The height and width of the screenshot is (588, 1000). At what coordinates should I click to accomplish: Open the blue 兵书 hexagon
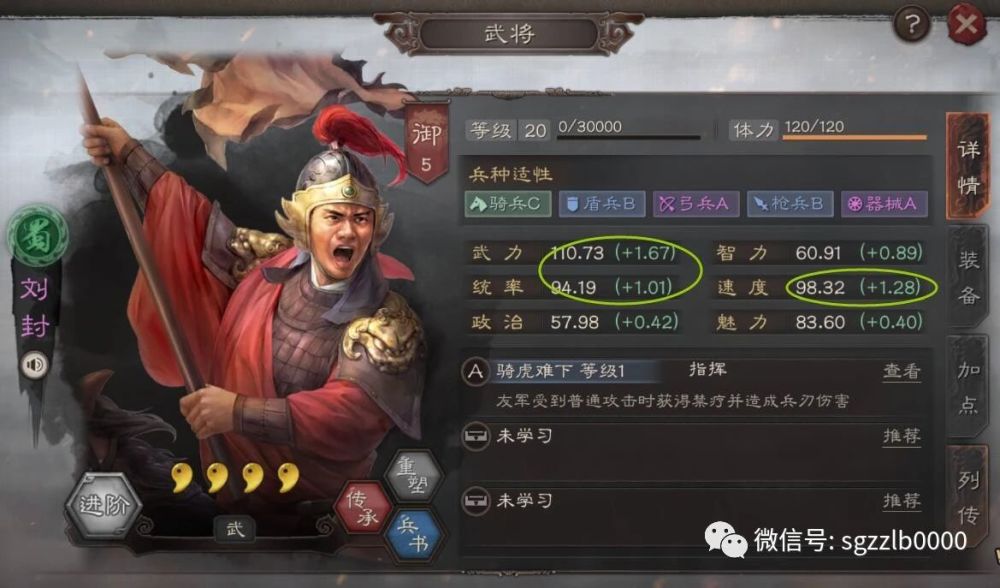click(414, 534)
